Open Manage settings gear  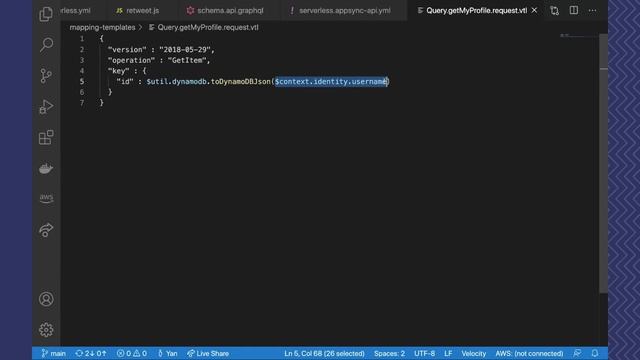[x=46, y=330]
